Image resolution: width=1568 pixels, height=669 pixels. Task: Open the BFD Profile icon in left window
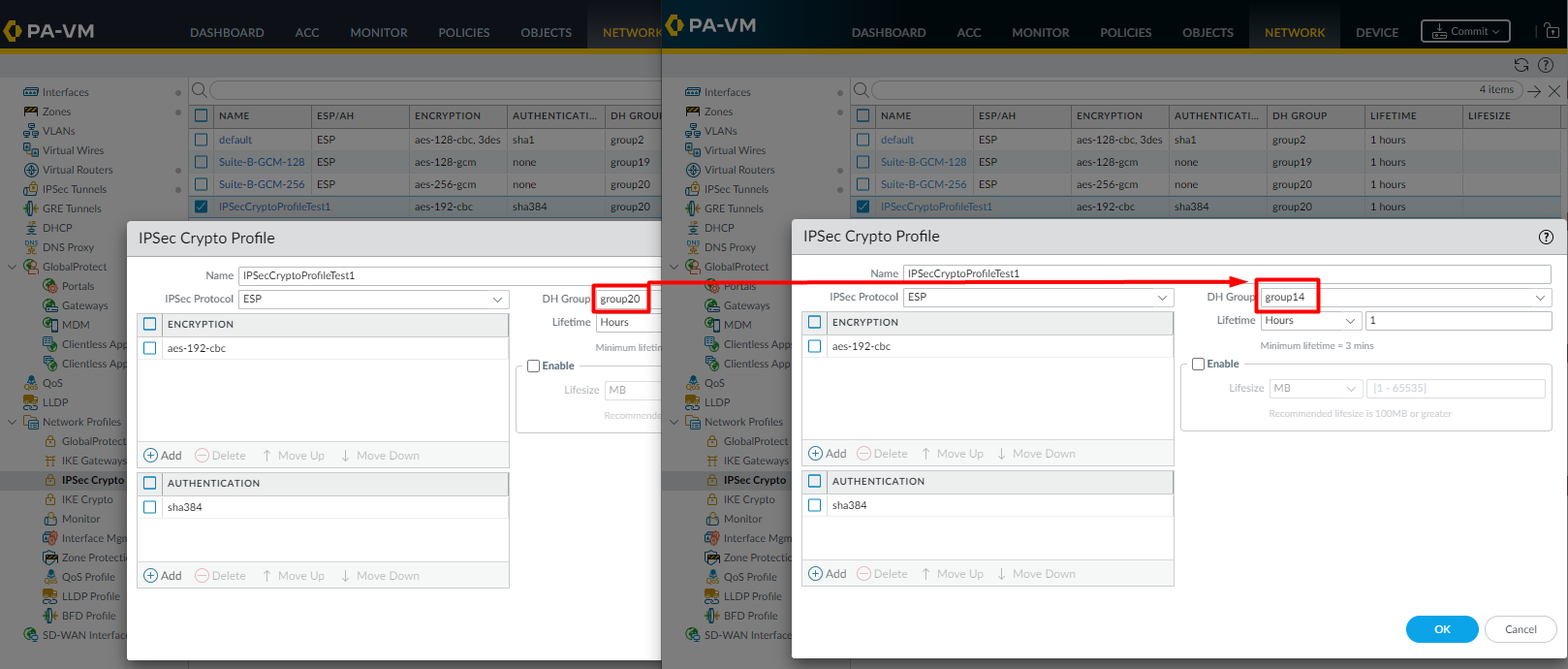[50, 616]
